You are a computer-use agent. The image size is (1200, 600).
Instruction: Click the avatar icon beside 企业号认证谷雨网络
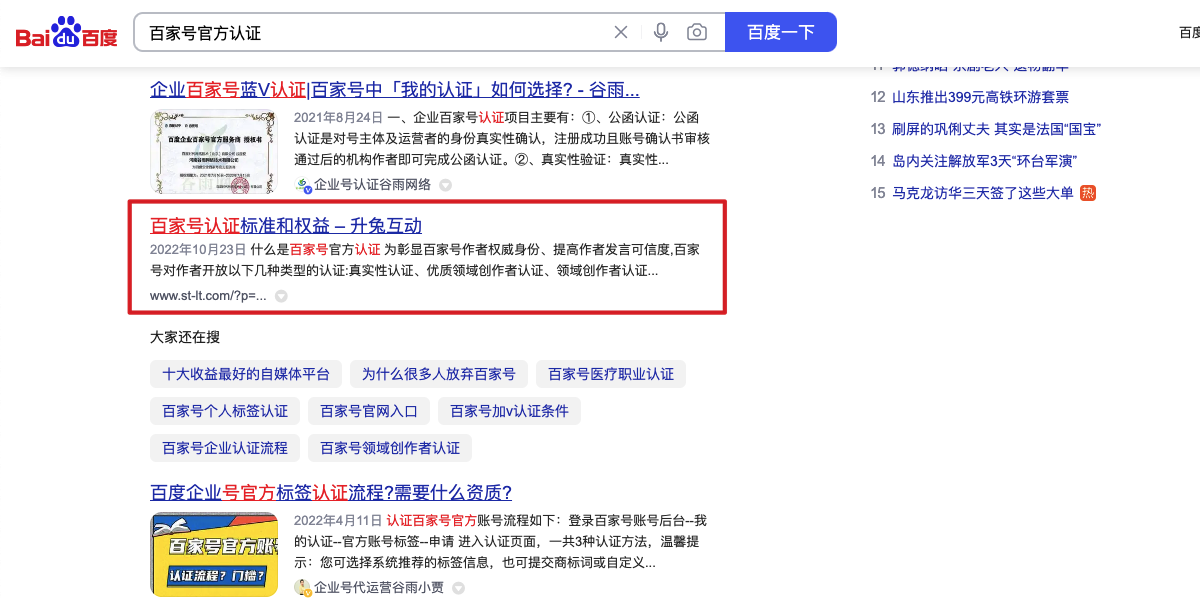click(303, 185)
